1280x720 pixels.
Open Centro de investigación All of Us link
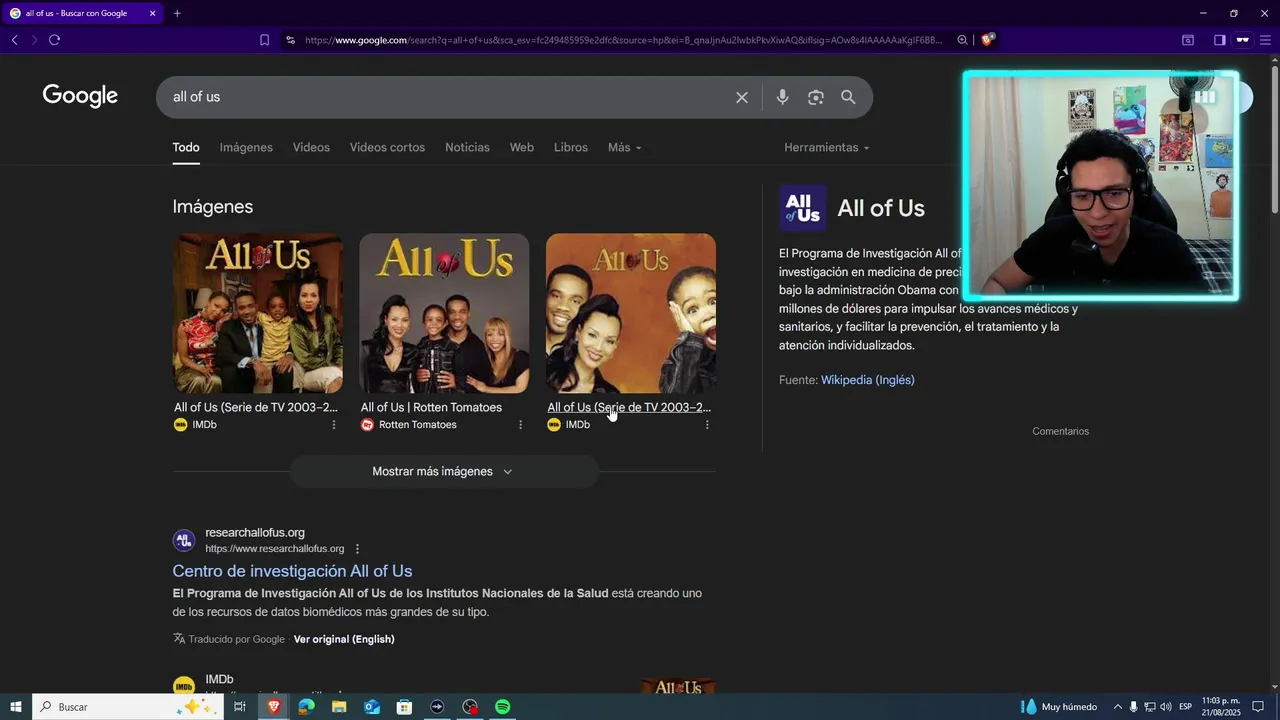292,571
